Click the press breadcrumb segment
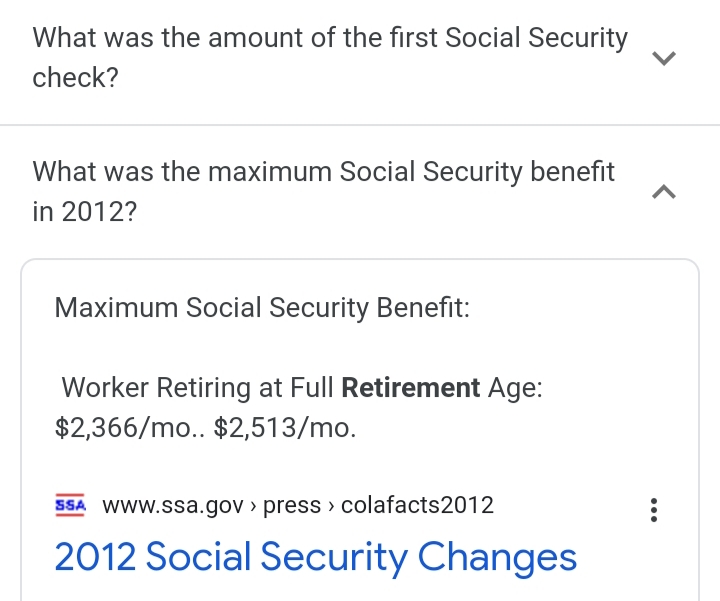This screenshot has height=601, width=720. [292, 505]
